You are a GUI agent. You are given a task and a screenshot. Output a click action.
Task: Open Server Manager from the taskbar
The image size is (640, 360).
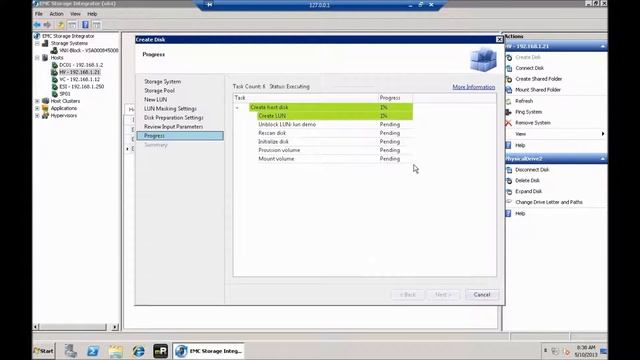pos(70,351)
